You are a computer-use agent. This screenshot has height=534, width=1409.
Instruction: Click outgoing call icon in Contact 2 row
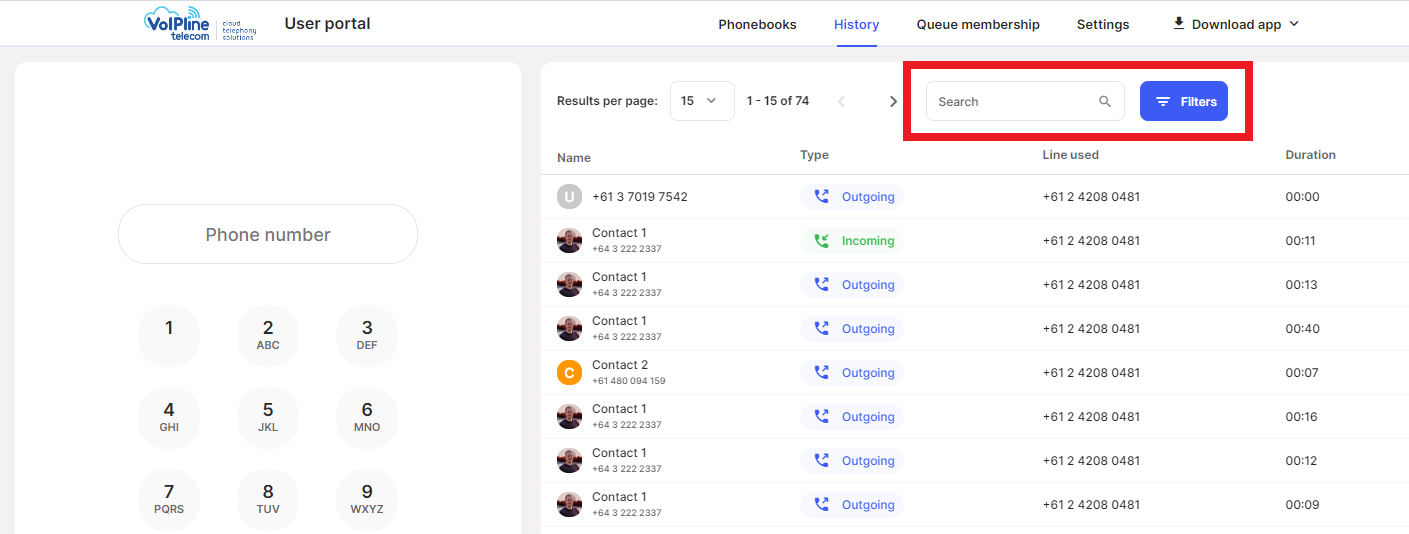pyautogui.click(x=822, y=373)
